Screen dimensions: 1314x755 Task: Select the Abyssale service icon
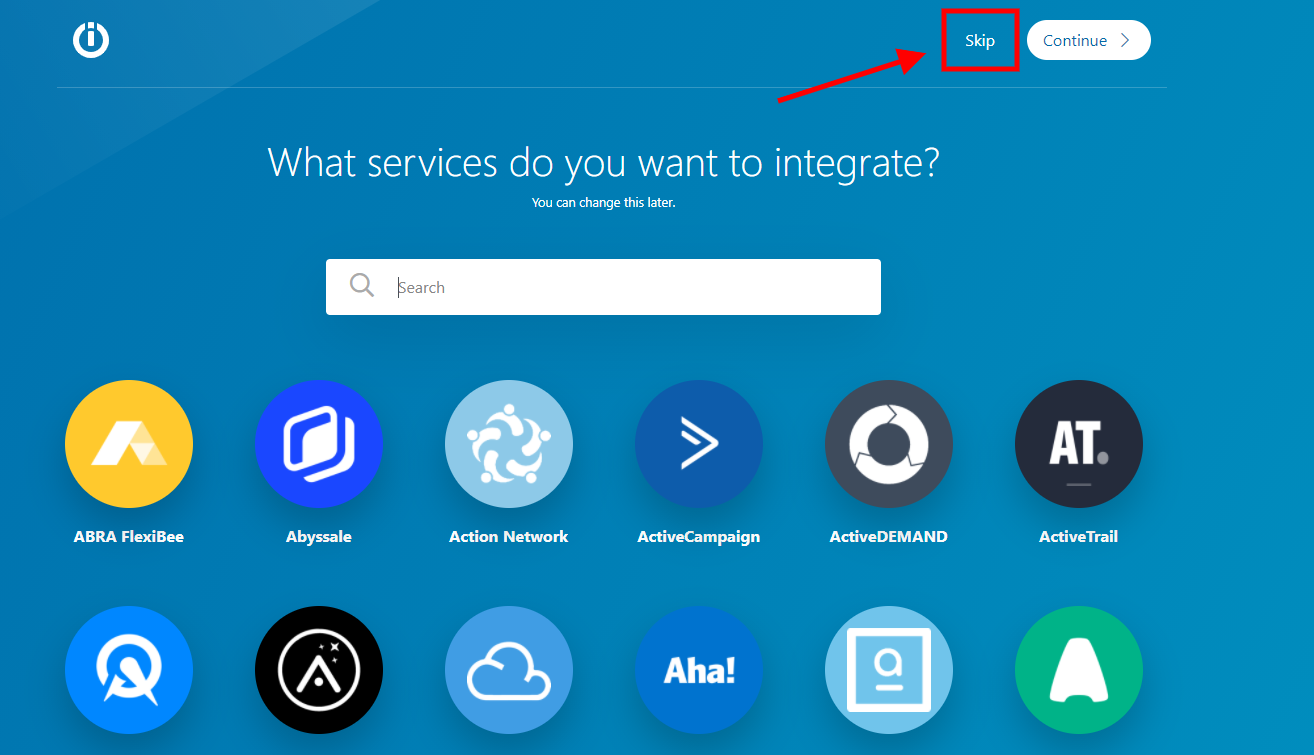pos(319,444)
